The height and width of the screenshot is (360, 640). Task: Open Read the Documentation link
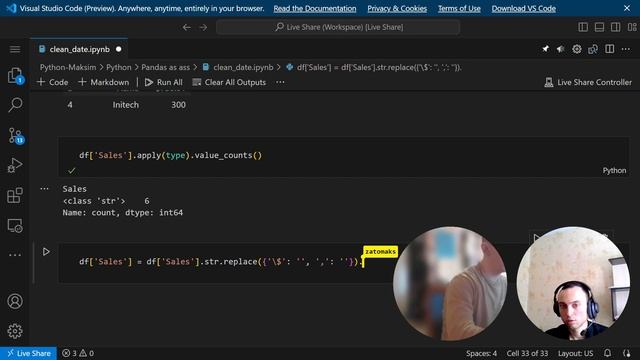coord(315,8)
